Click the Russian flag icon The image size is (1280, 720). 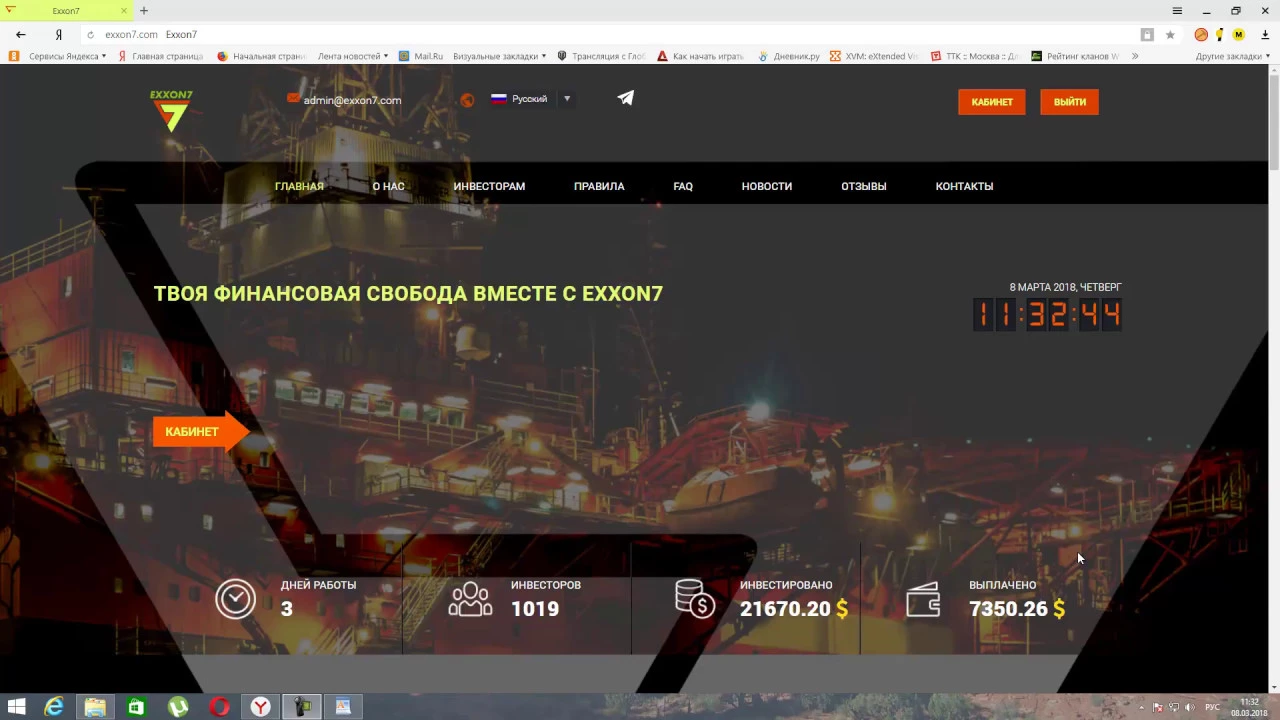[x=498, y=99]
